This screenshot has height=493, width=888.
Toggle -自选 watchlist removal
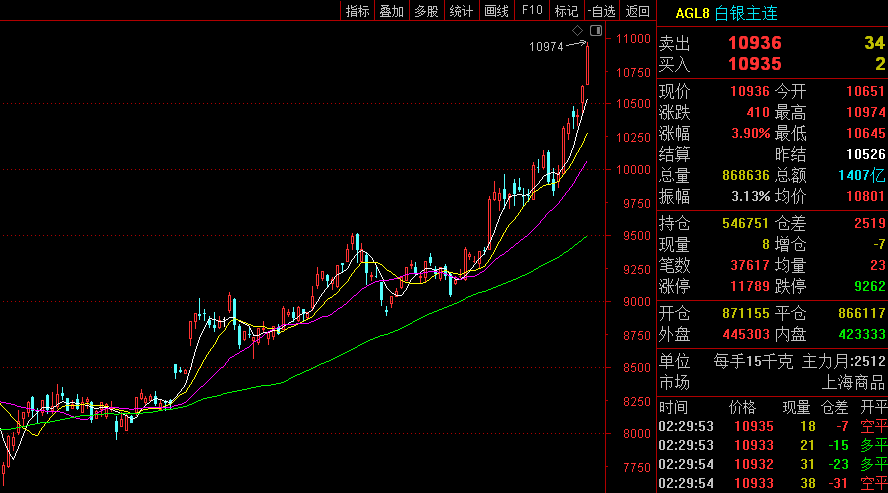(x=601, y=11)
